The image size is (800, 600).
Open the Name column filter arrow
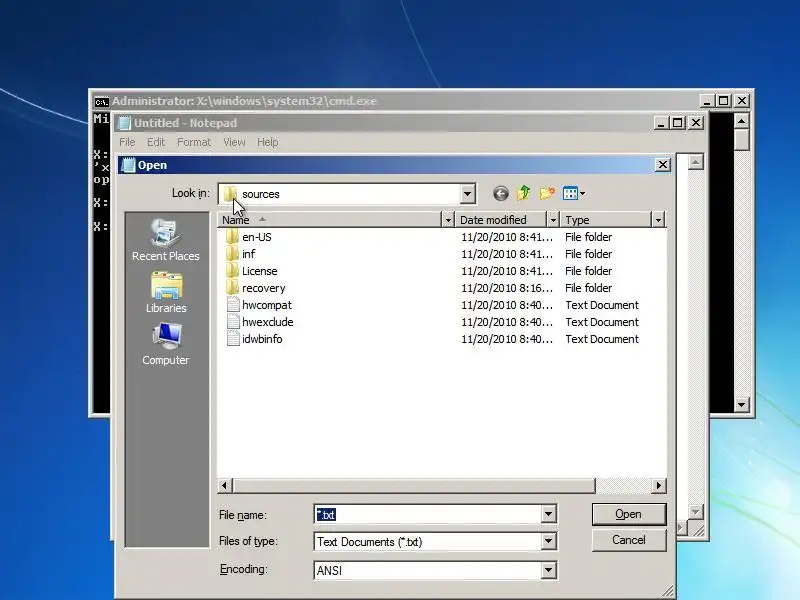tap(447, 220)
